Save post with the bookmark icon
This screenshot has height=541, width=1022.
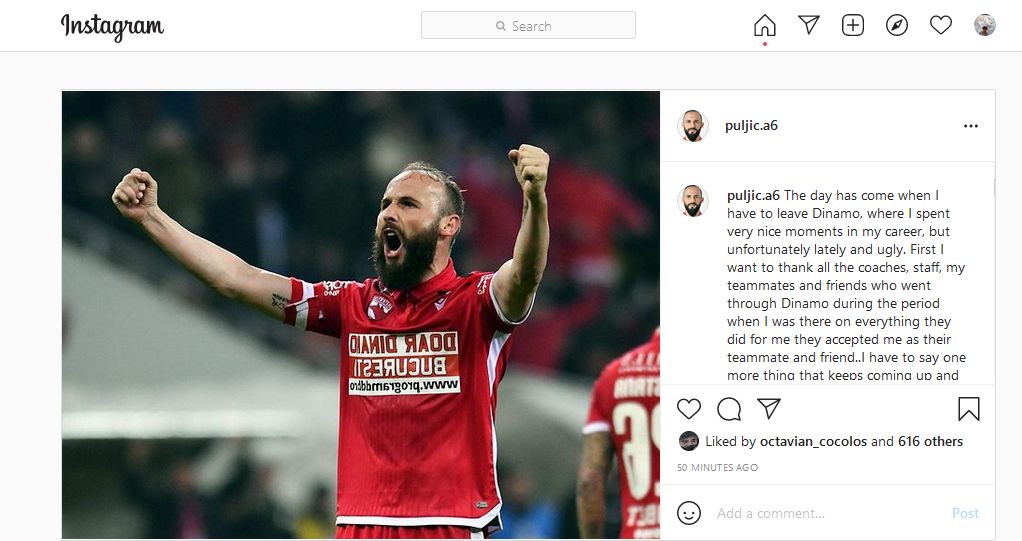point(969,409)
